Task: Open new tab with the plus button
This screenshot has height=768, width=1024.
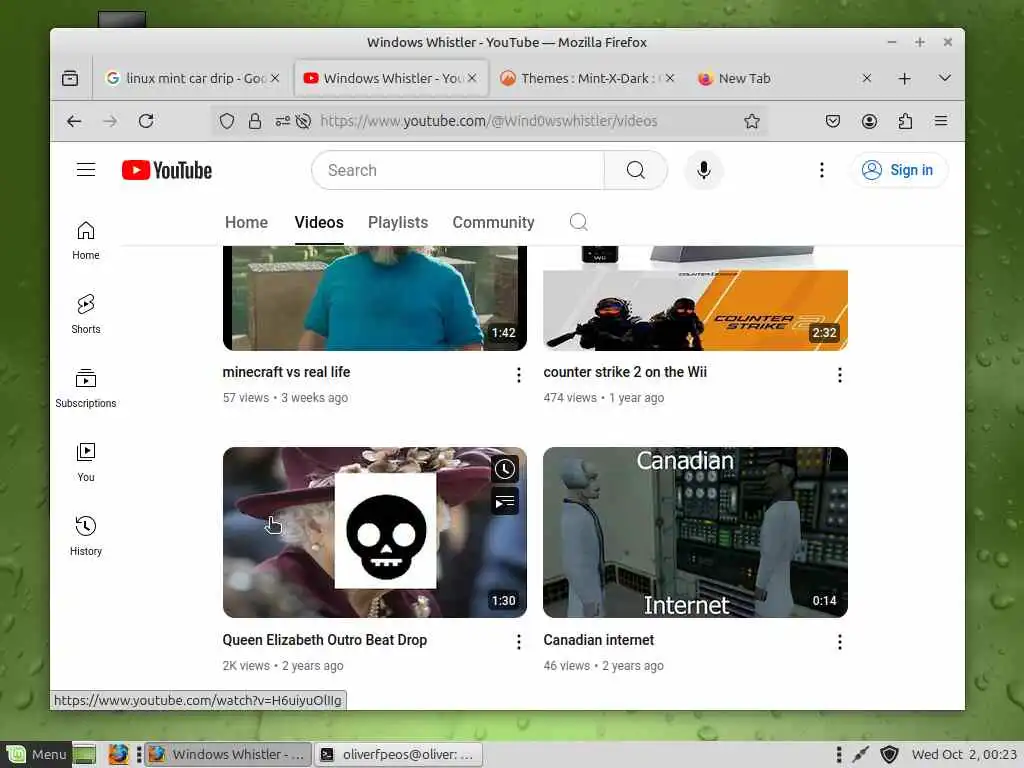Action: point(904,78)
